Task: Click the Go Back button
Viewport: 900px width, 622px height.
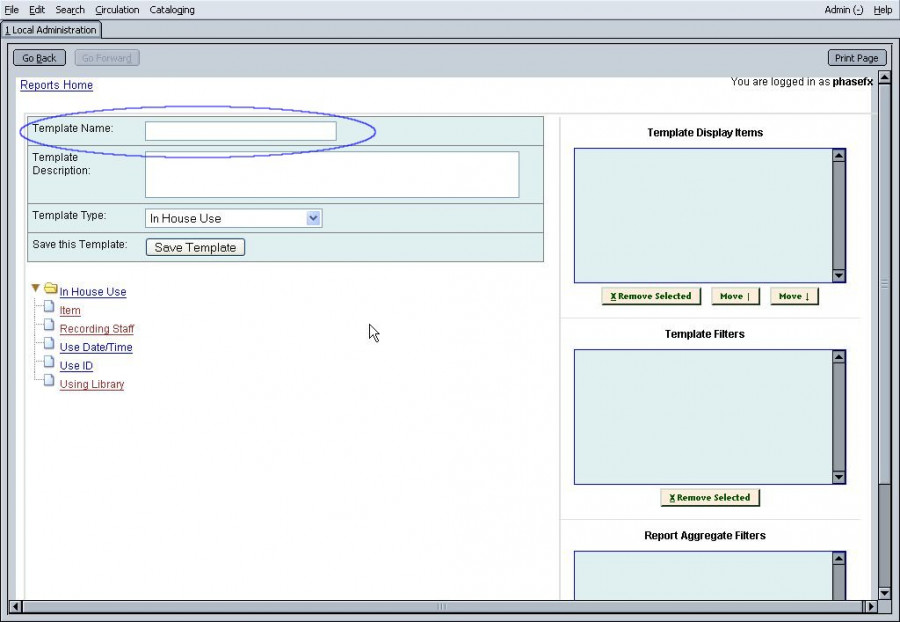Action: 39,58
